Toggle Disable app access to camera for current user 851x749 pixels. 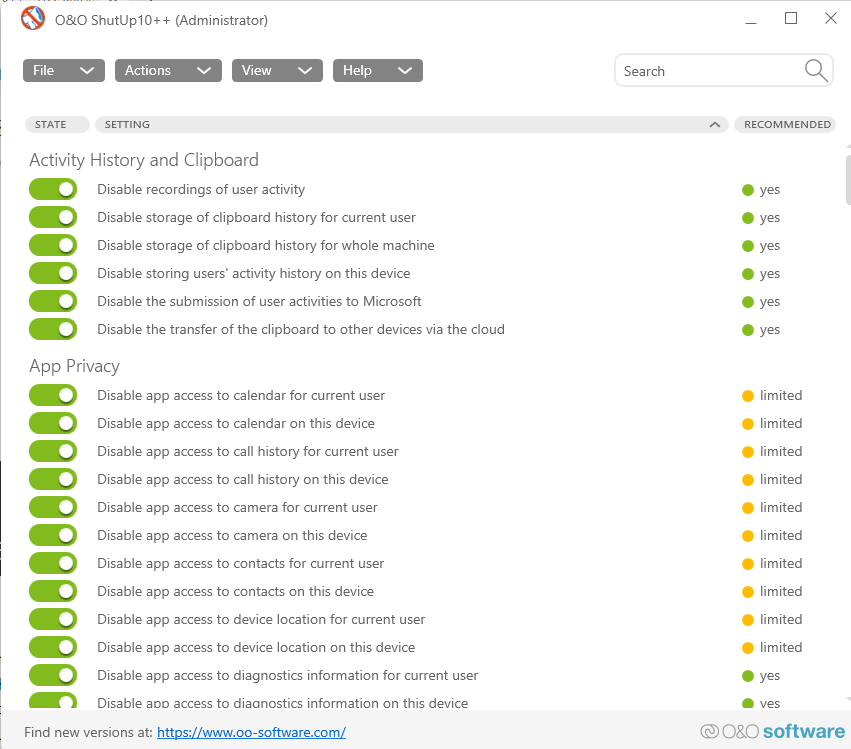coord(53,508)
